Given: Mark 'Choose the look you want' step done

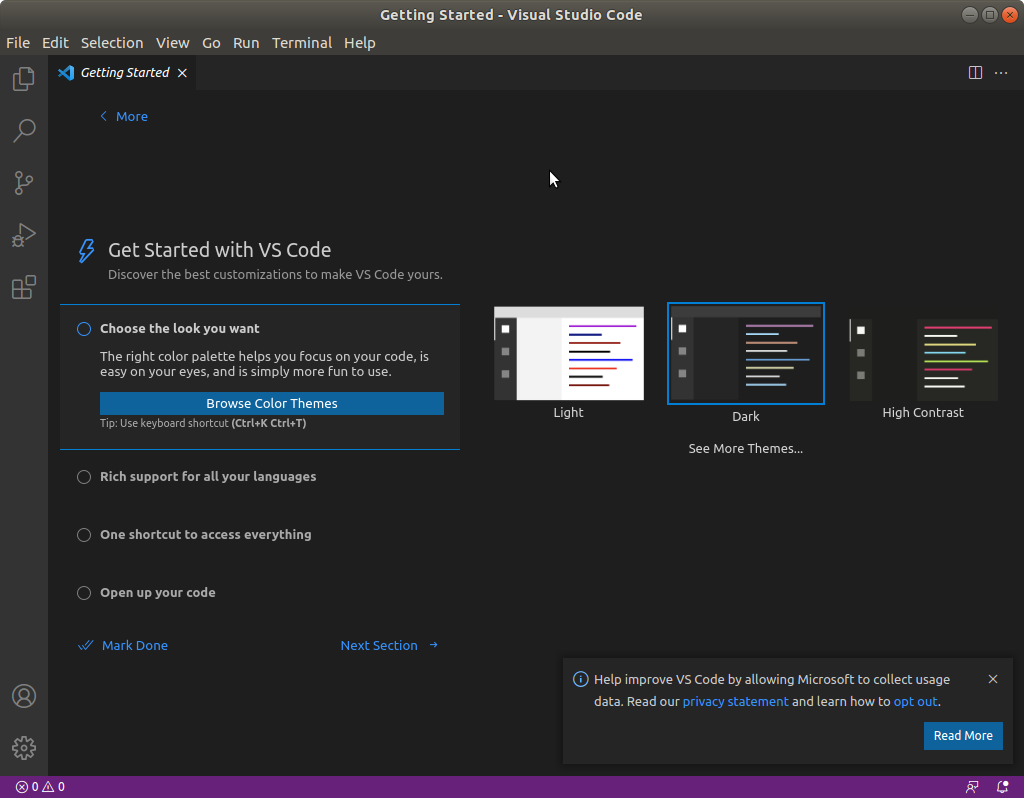Looking at the screenshot, I should tap(84, 329).
